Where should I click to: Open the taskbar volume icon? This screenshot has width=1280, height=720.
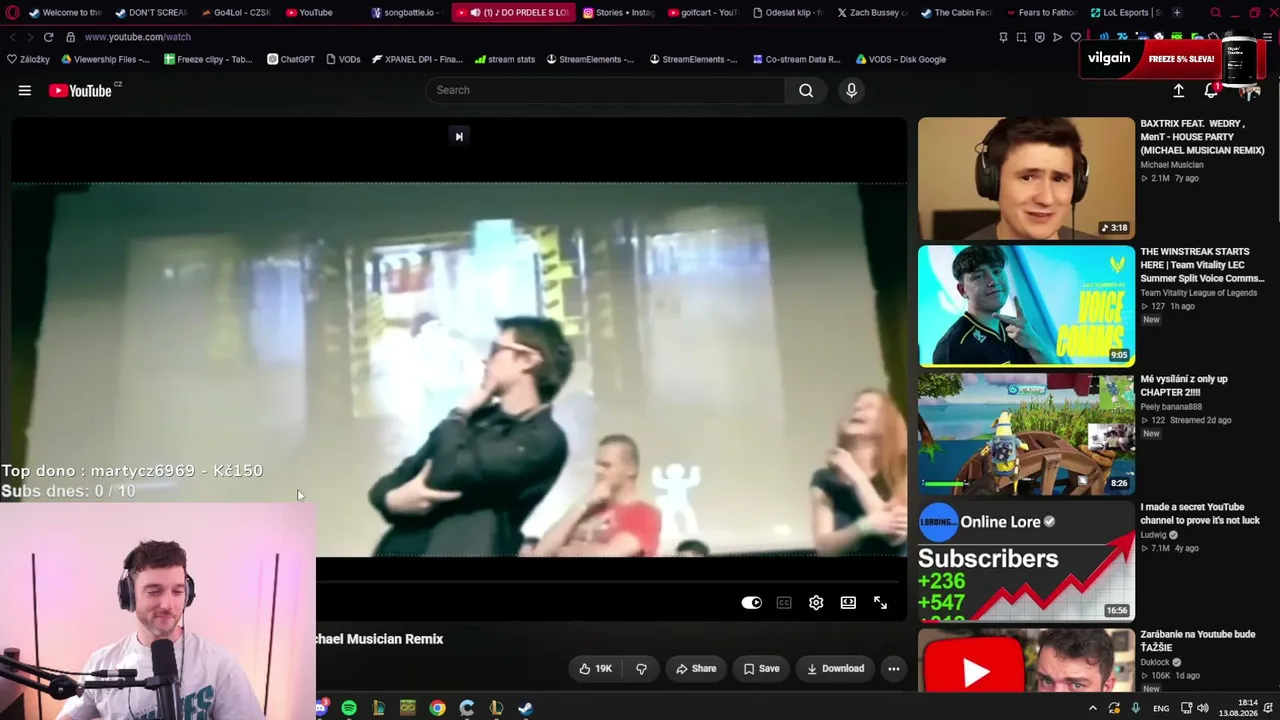[x=1203, y=708]
